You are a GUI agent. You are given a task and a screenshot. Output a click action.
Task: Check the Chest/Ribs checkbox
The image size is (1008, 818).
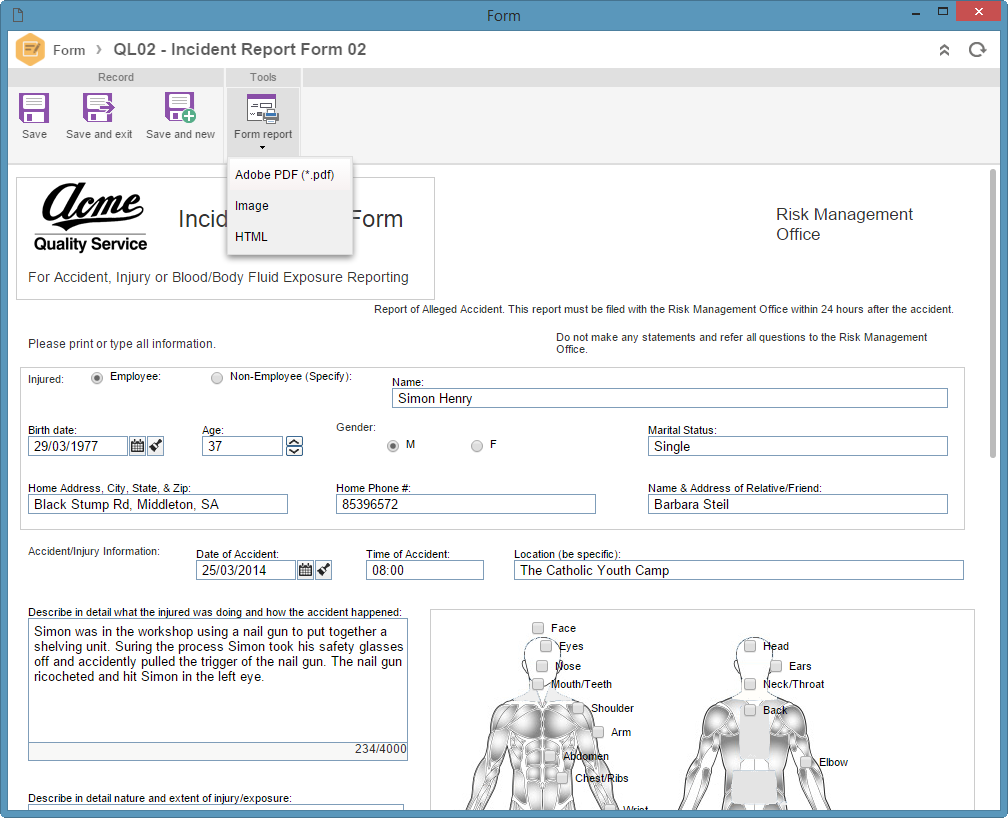click(562, 777)
